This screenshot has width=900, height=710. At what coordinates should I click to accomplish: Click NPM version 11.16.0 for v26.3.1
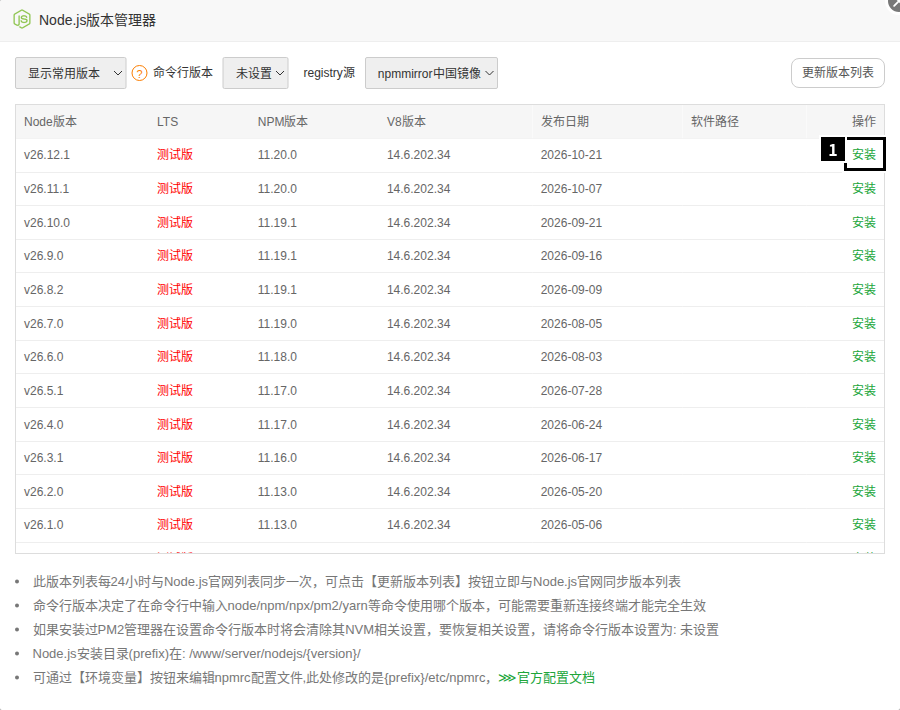277,458
